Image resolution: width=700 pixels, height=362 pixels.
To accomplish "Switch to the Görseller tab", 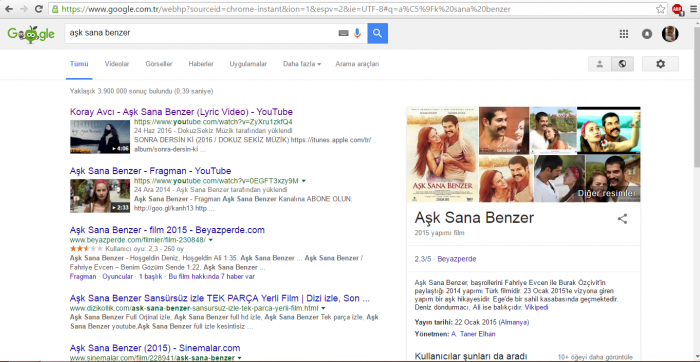I will coord(159,64).
